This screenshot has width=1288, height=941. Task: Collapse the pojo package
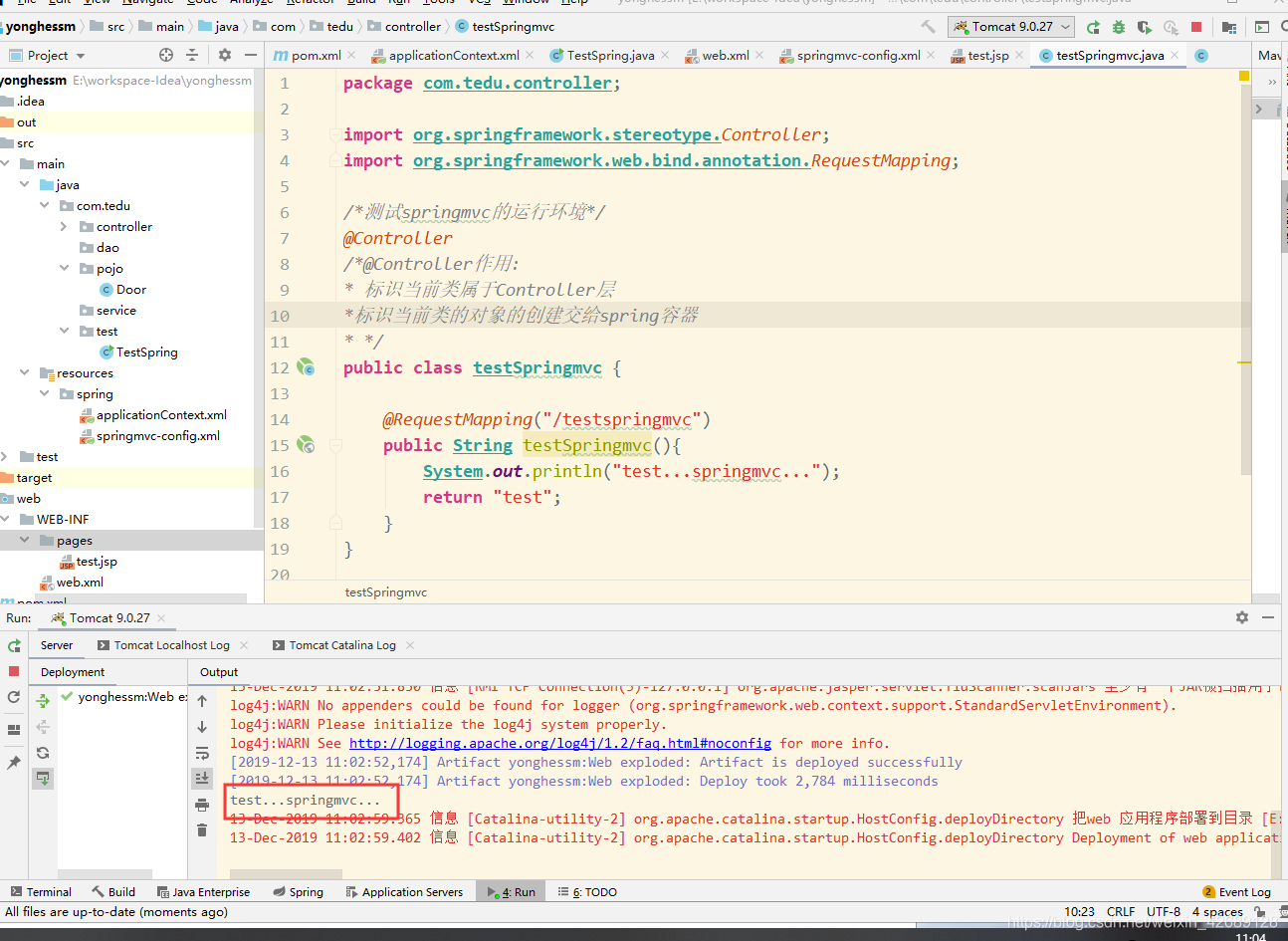(x=65, y=268)
